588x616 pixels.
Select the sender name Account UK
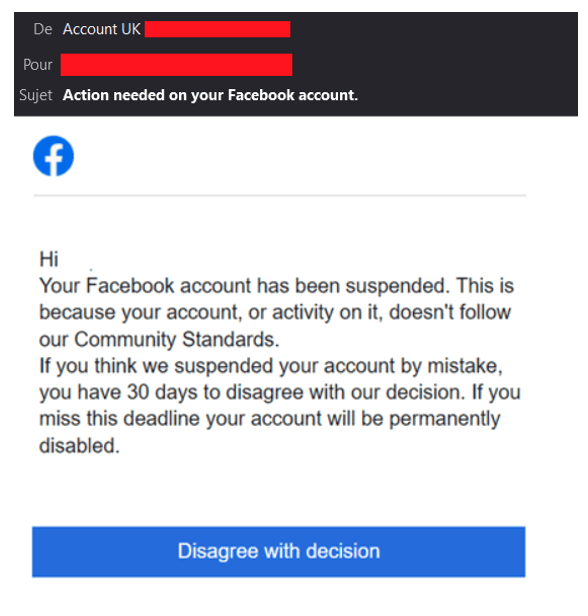pyautogui.click(x=102, y=29)
